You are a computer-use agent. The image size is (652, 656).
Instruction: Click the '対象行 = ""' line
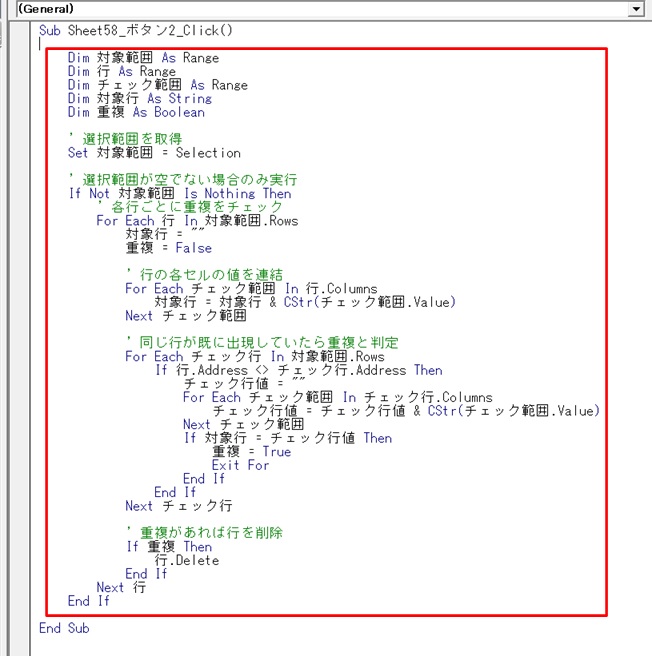coord(165,234)
